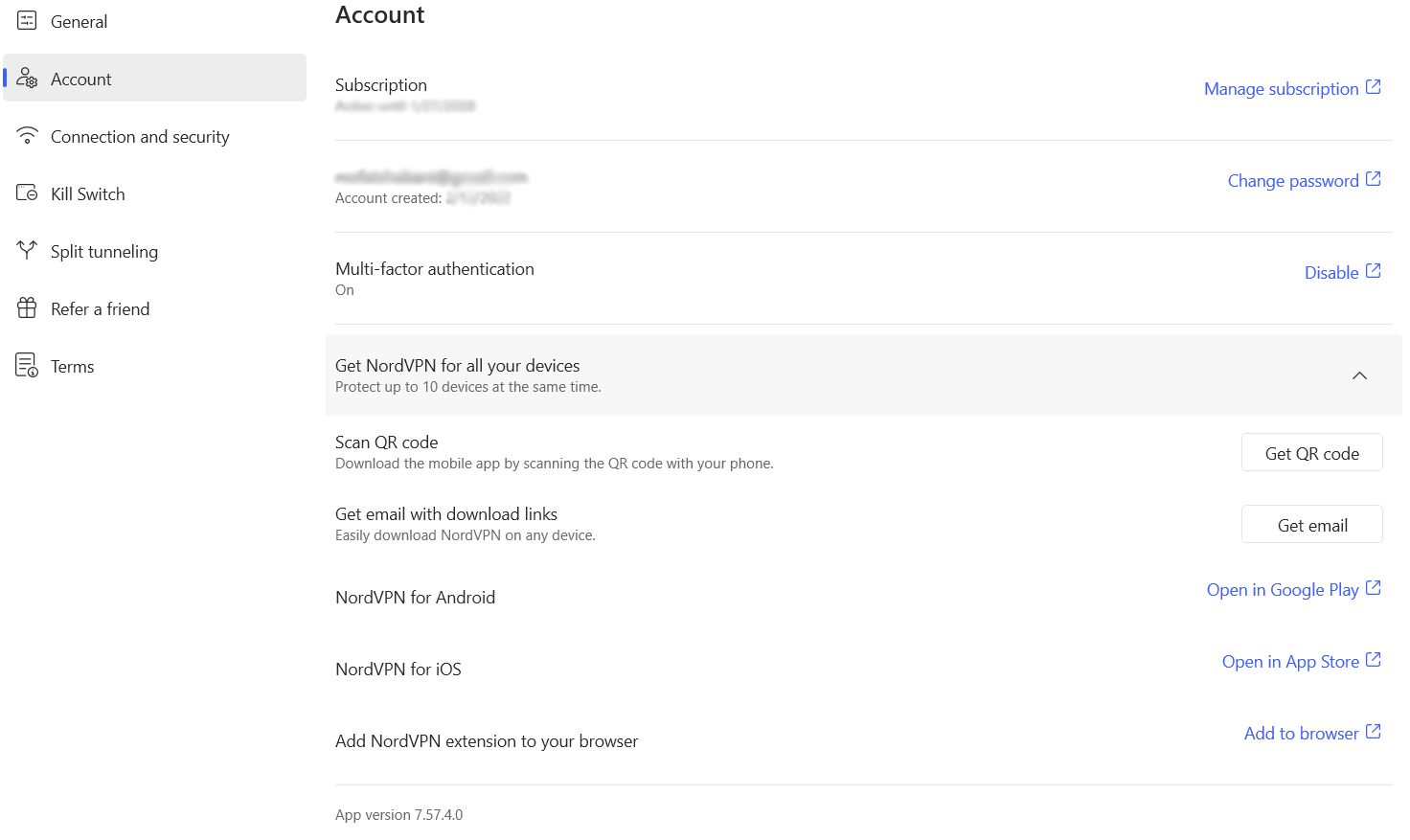Click Change password
1410x840 pixels.
tap(1293, 180)
